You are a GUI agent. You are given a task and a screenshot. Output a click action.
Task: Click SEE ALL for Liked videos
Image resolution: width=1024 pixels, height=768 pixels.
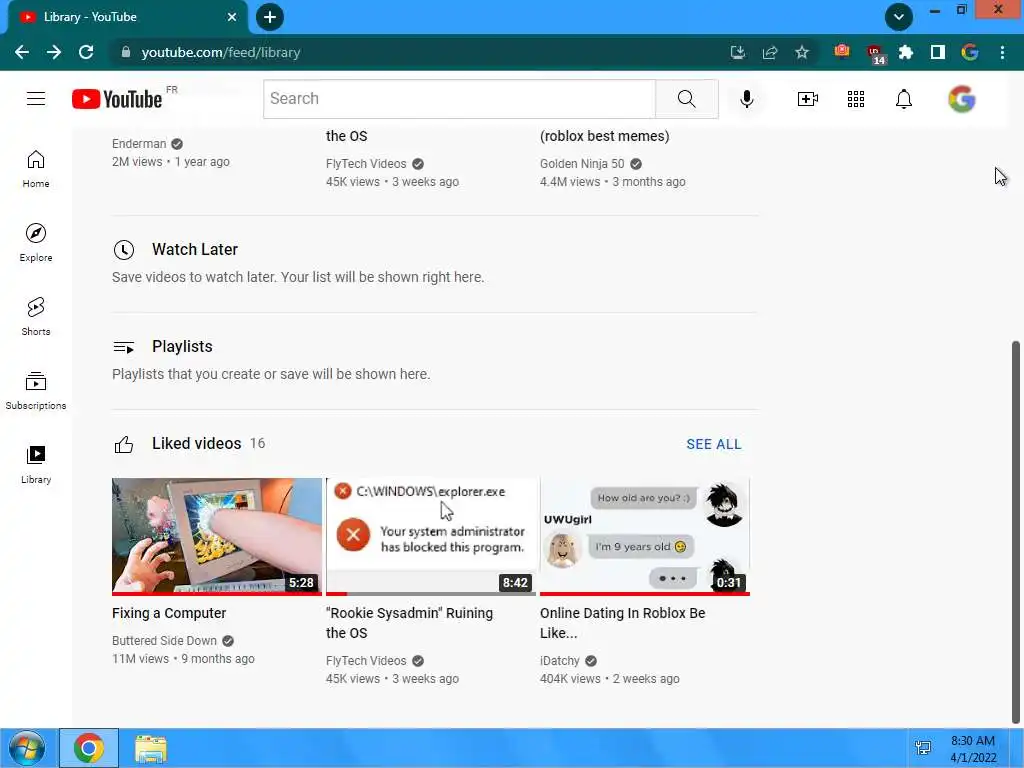coord(714,444)
